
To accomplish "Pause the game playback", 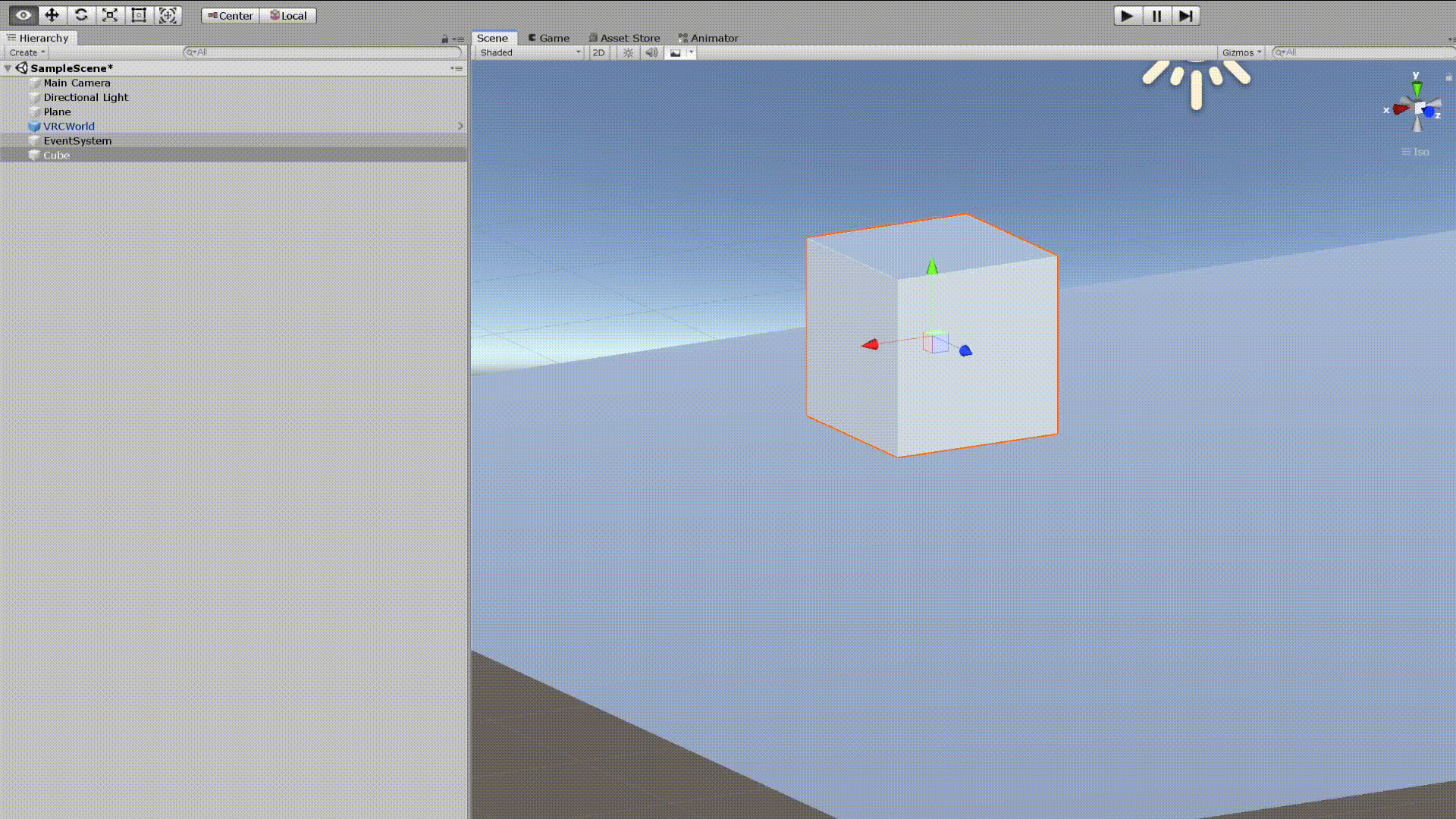I will click(x=1156, y=16).
